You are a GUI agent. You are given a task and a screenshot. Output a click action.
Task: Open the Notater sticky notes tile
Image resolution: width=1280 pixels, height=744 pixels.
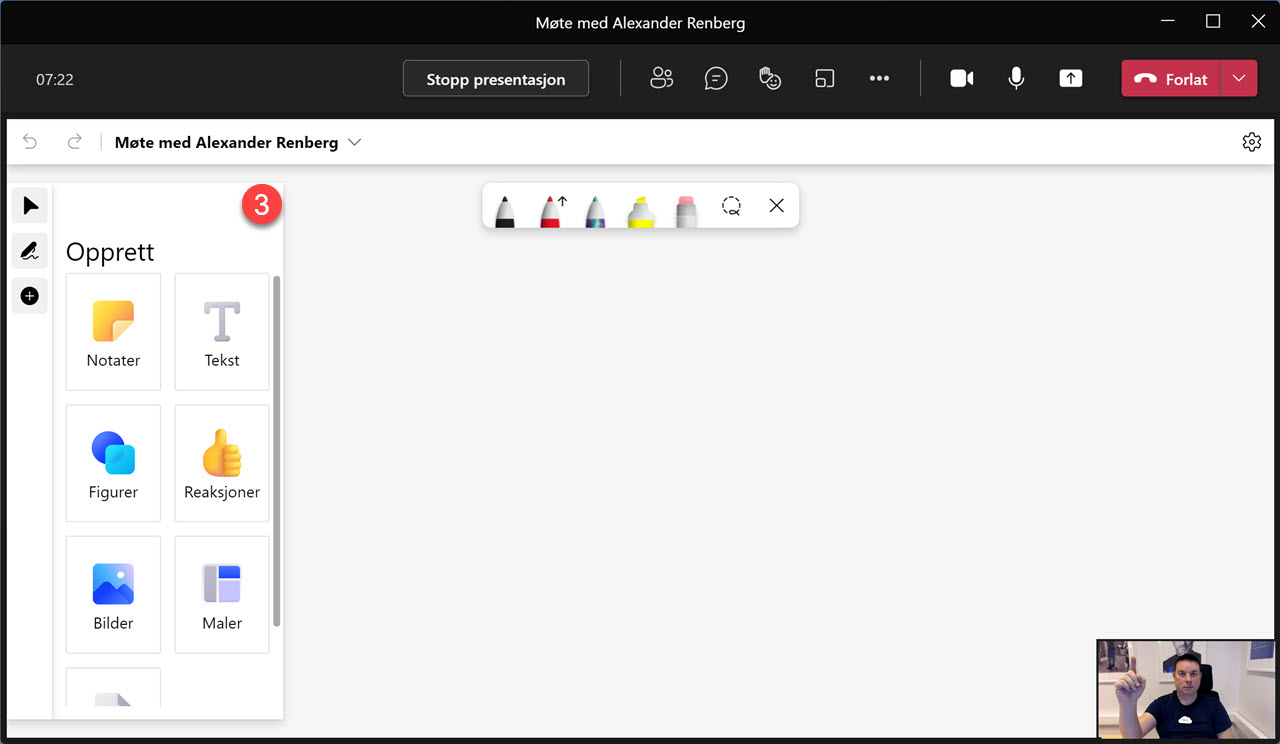(113, 332)
